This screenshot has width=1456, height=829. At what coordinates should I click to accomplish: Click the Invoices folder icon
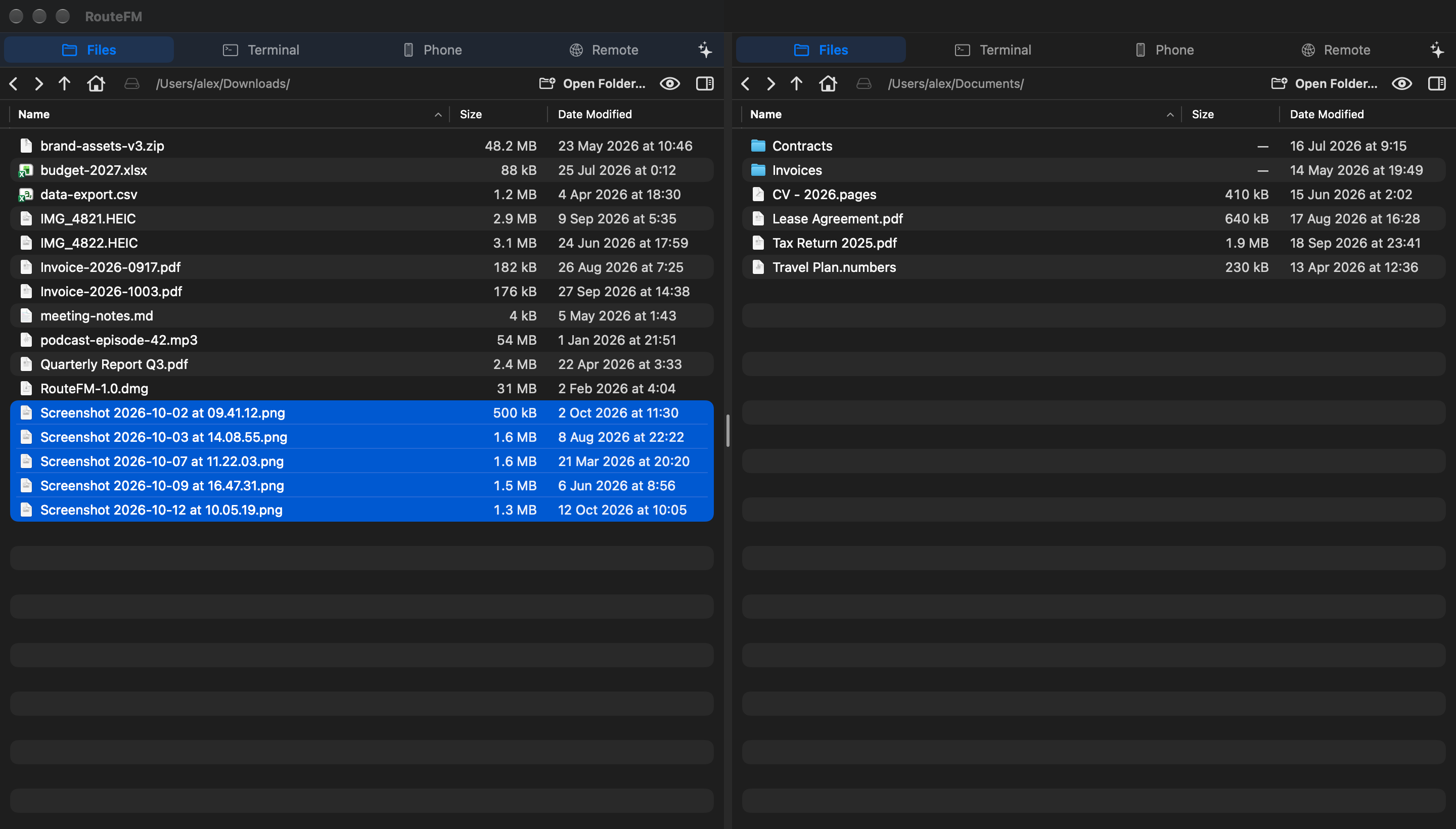pos(758,170)
